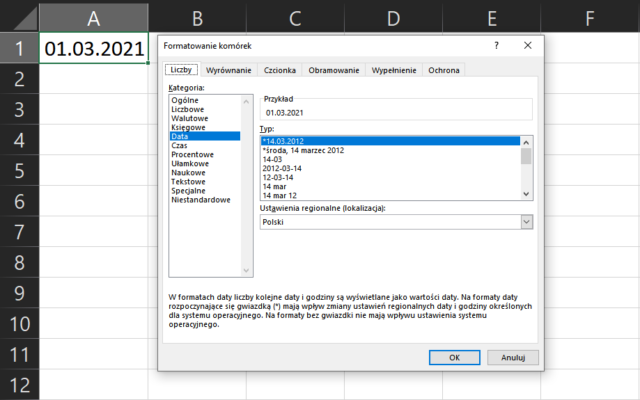
Task: Pick Czas category
Action: [x=204, y=145]
